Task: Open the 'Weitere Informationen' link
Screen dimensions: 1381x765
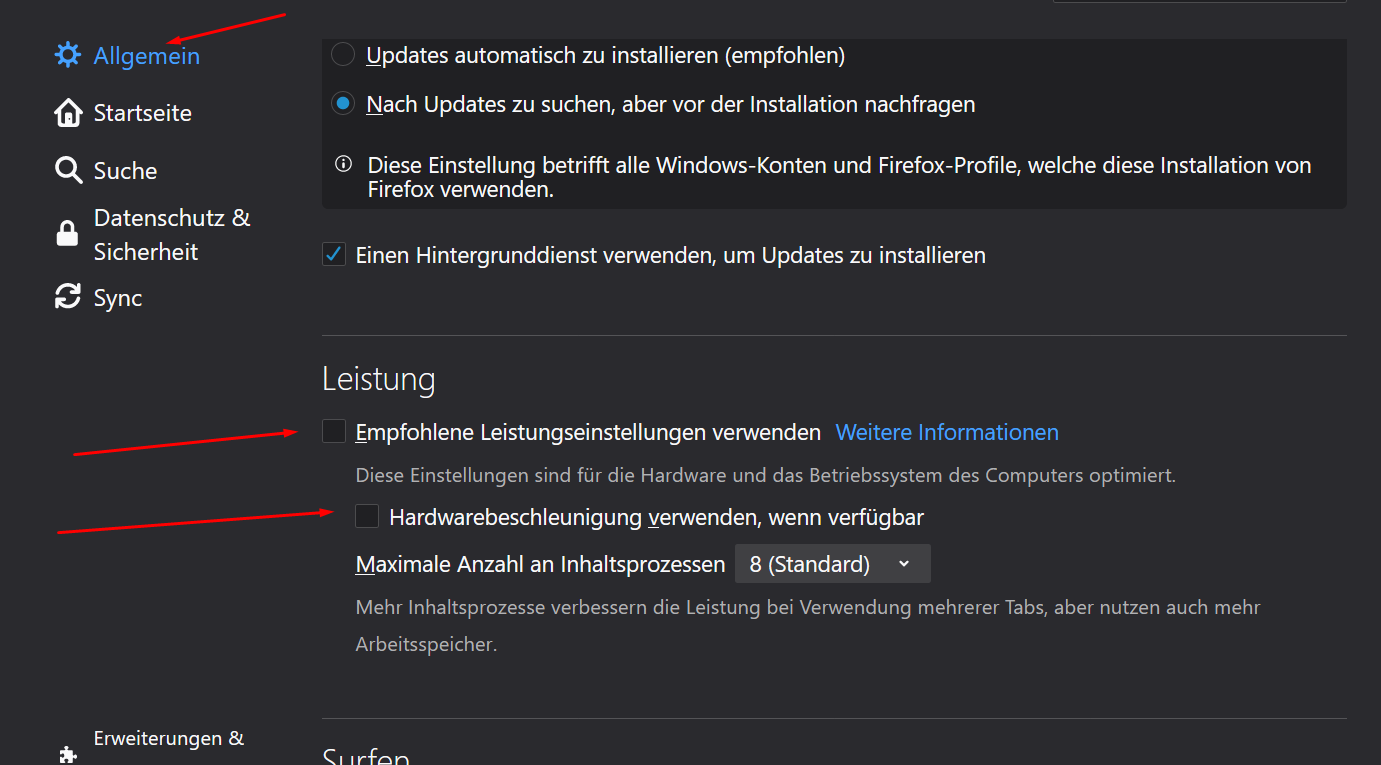Action: [x=946, y=432]
